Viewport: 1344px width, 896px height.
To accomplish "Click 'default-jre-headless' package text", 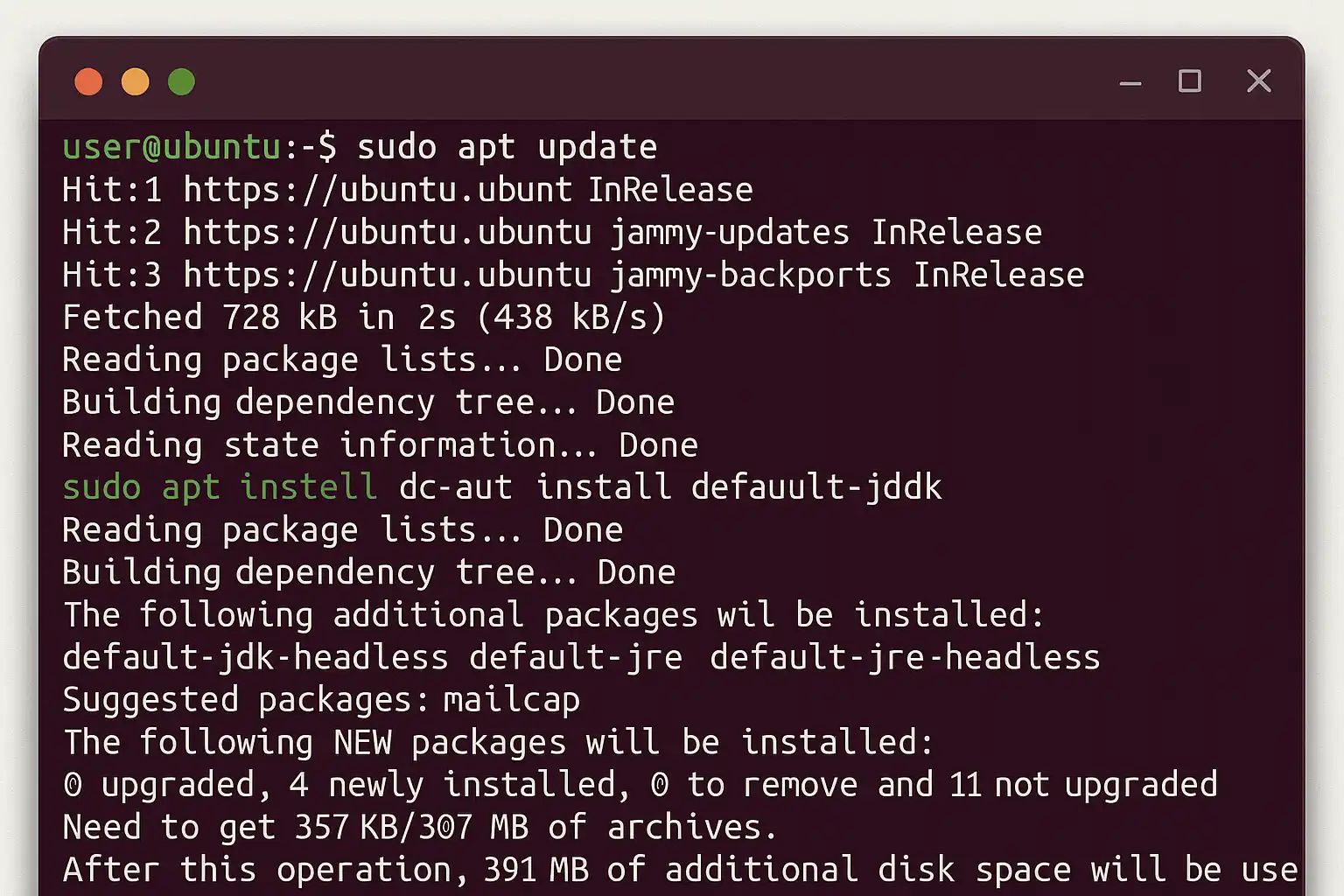I will (905, 657).
